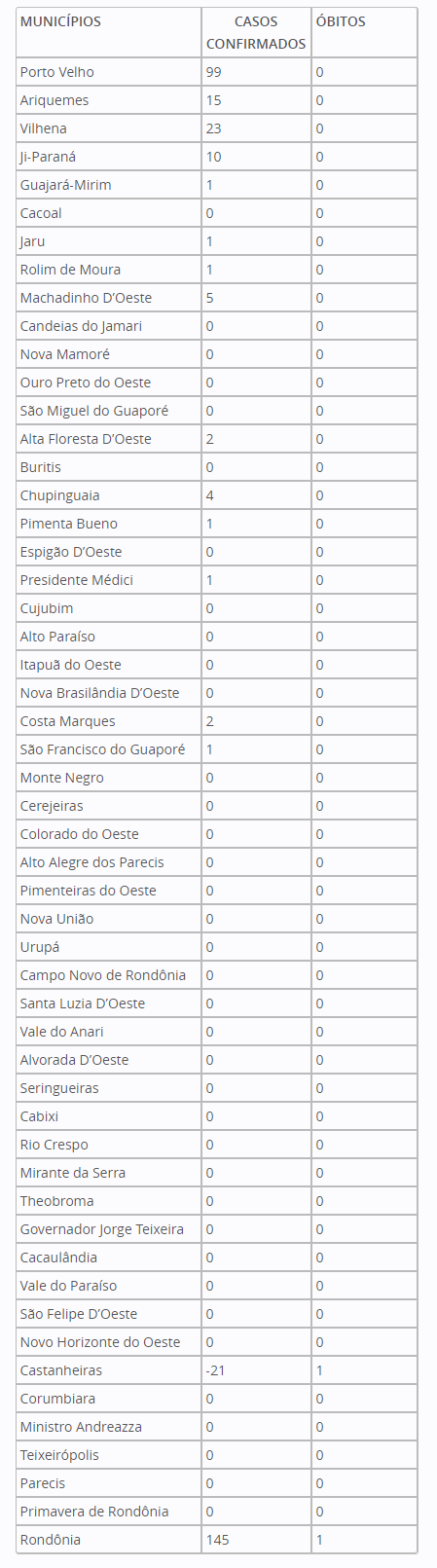Click the 99 confirmed cases cell
This screenshot has height=1568, width=437.
213,72
